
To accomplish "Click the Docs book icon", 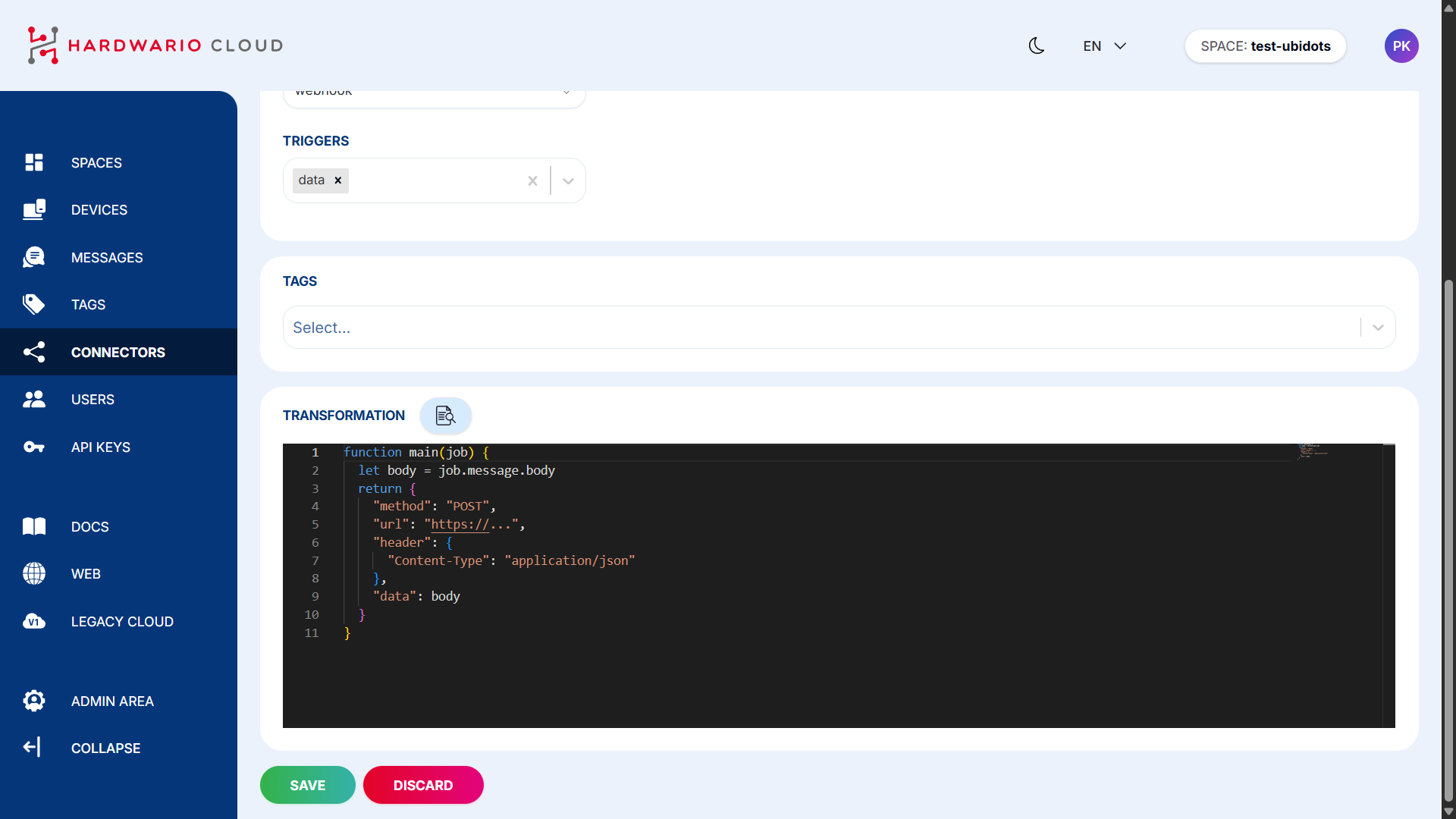I will tap(34, 526).
